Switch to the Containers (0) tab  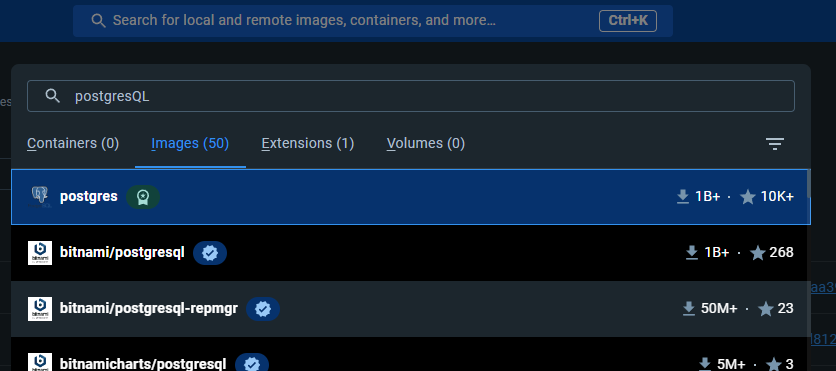(x=73, y=143)
